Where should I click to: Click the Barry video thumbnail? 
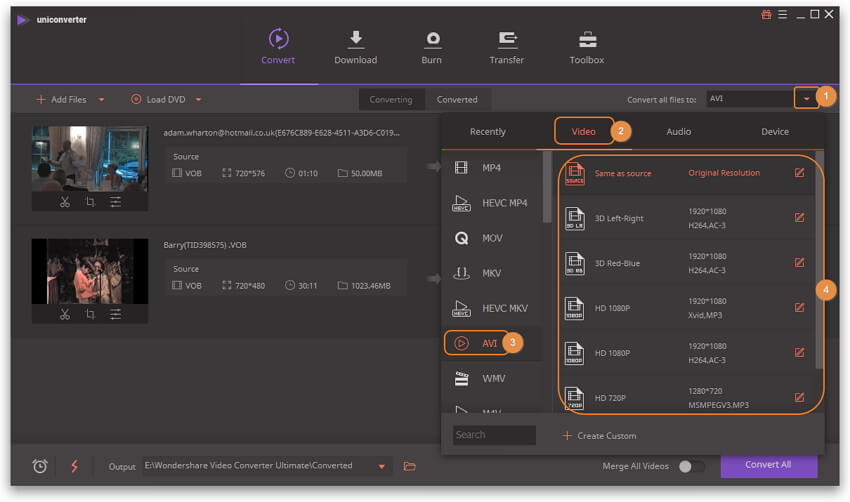click(x=89, y=271)
